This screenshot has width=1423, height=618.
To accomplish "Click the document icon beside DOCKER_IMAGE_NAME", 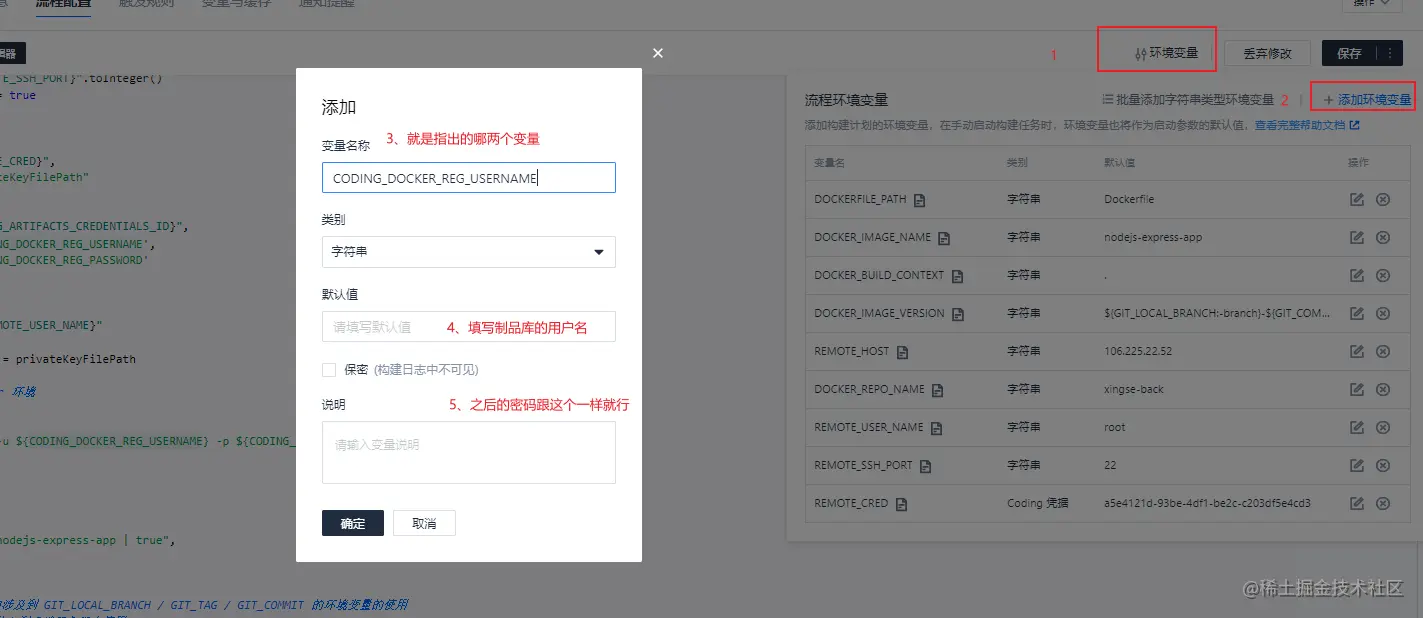I will (943, 238).
